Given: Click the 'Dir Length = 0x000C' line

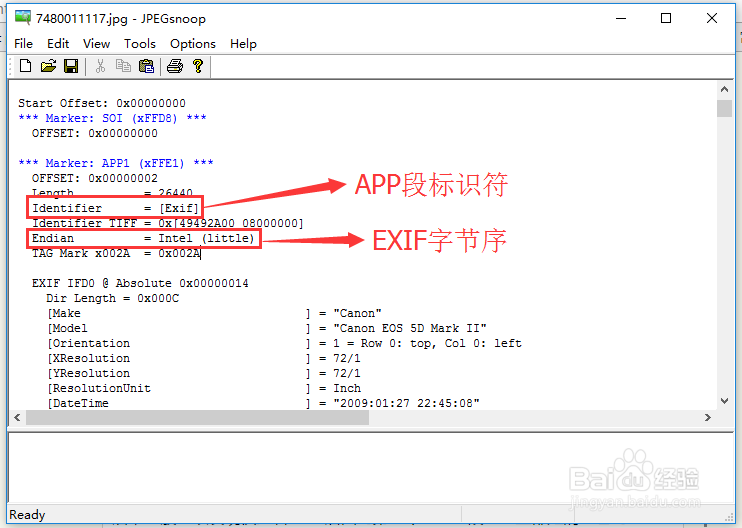Looking at the screenshot, I should 113,299.
